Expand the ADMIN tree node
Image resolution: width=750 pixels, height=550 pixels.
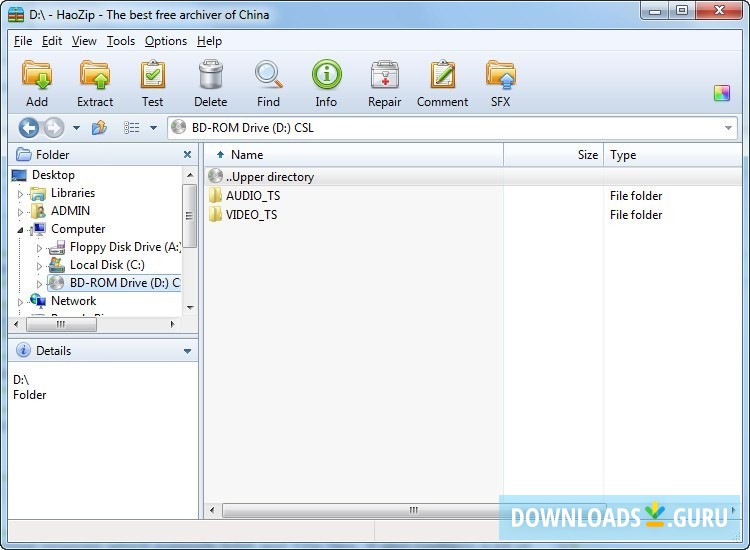click(20, 212)
